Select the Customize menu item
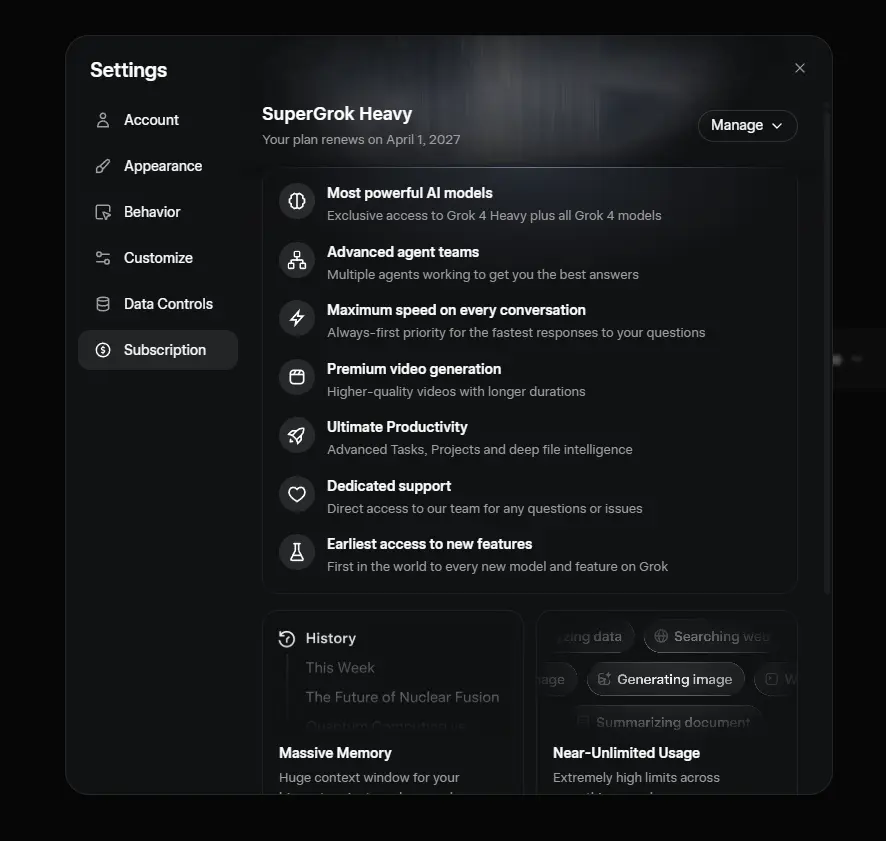 tap(158, 258)
